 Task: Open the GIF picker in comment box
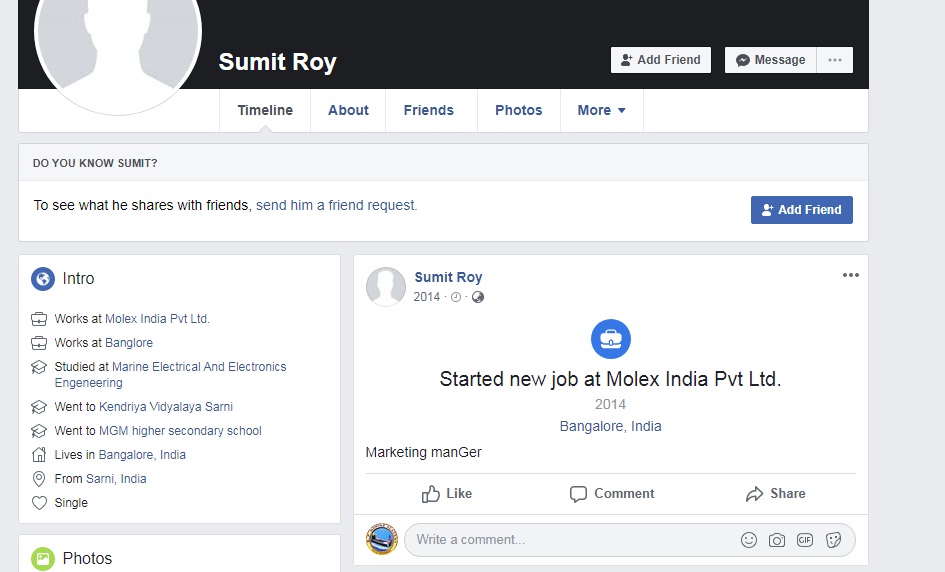[805, 540]
